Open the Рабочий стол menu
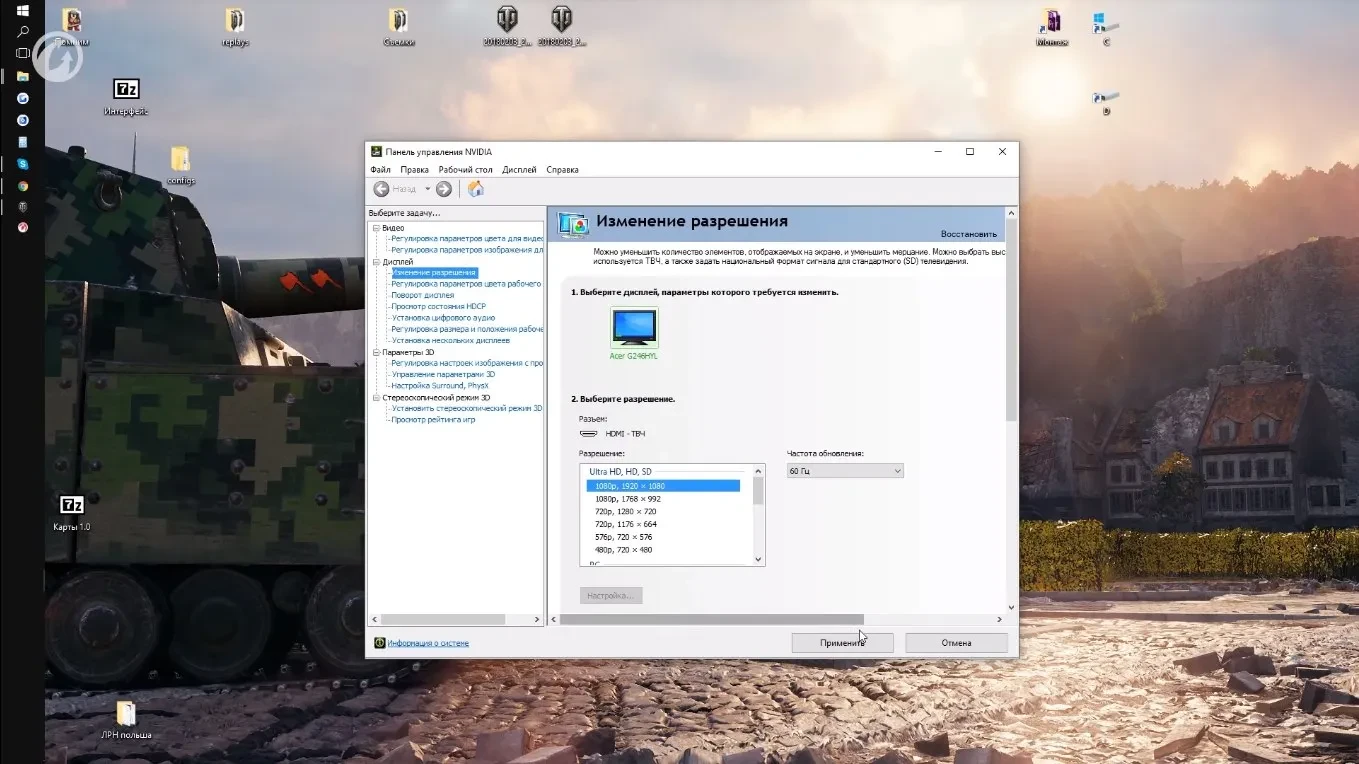Viewport: 1359px width, 764px height. tap(465, 170)
